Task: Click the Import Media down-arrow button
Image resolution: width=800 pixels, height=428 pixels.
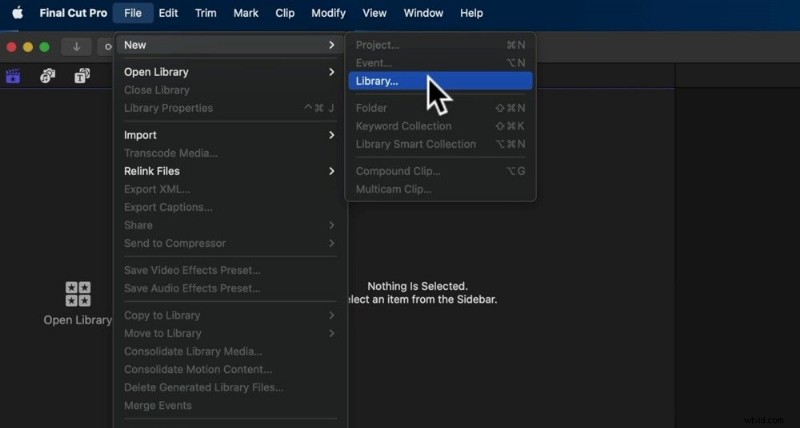Action: pos(77,46)
